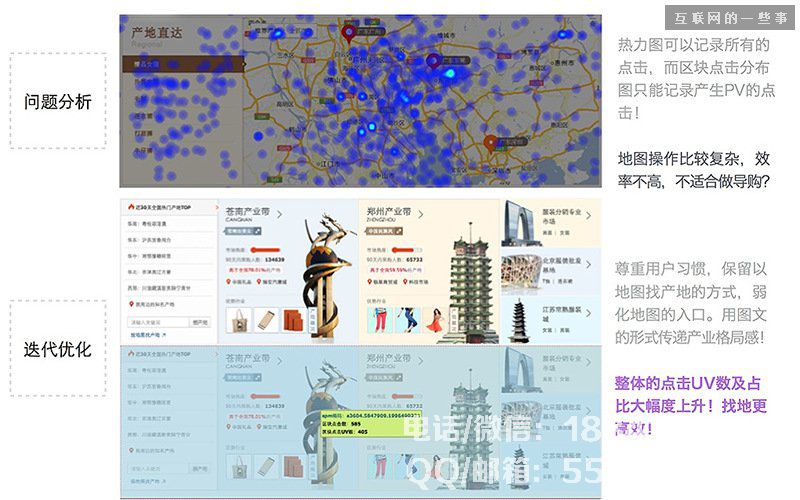Click the 互联网的一些事 gray banner
The height and width of the screenshot is (500, 800).
point(730,18)
